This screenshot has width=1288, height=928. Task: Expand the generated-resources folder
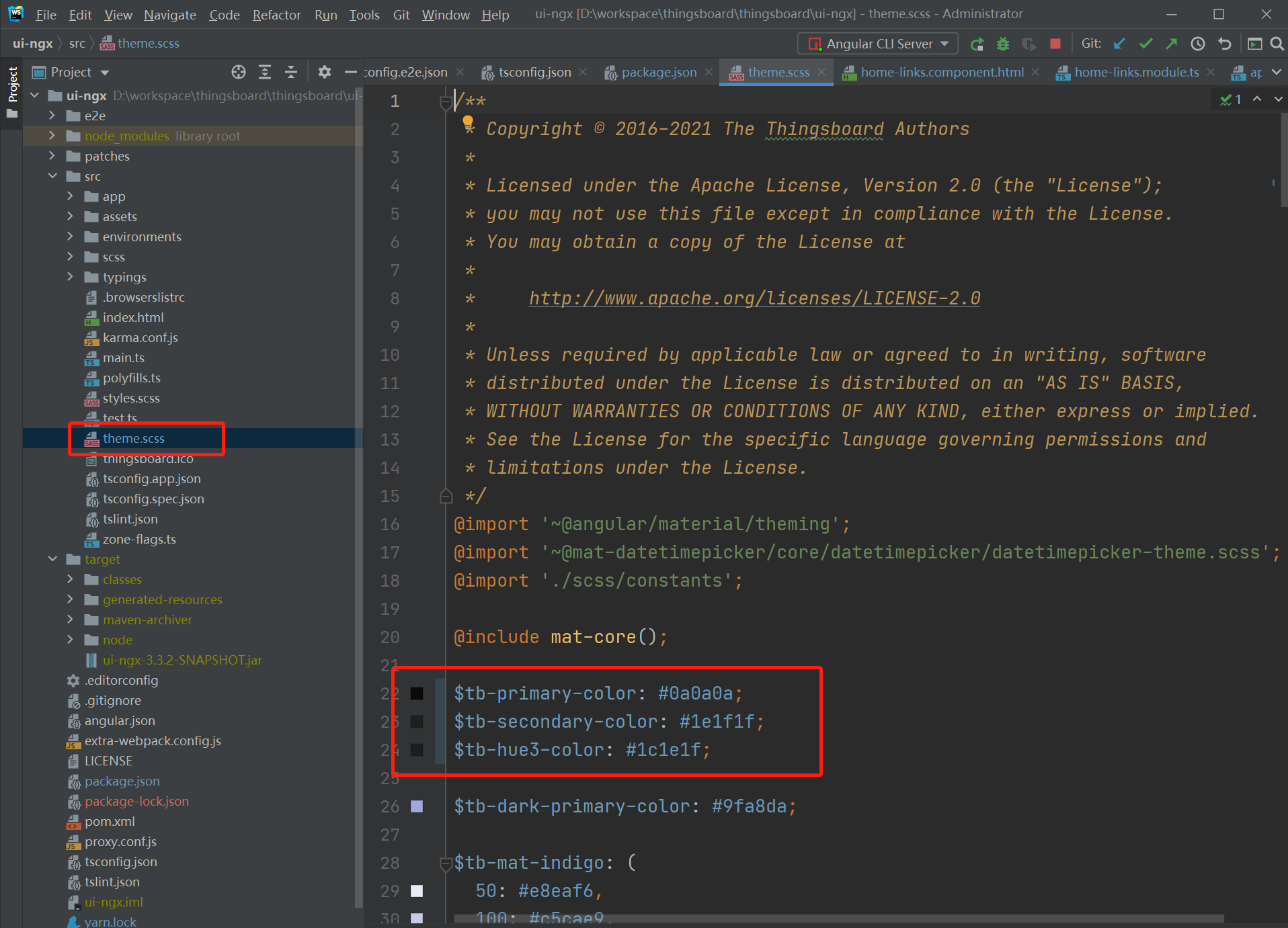(70, 599)
